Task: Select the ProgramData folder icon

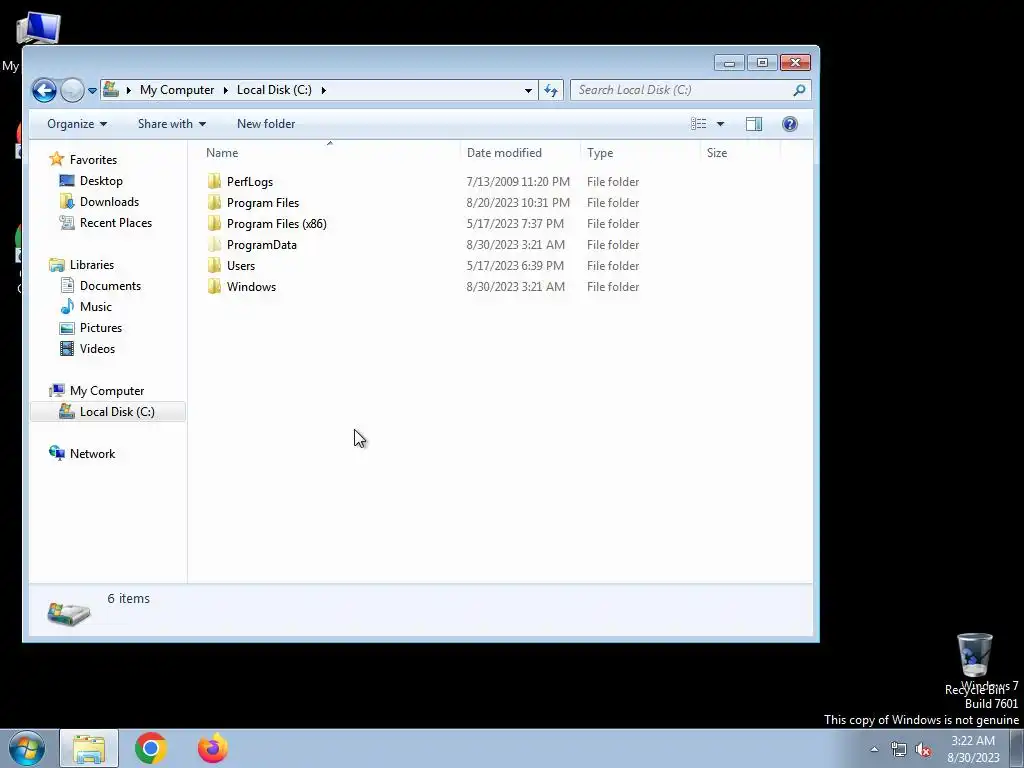Action: [214, 244]
